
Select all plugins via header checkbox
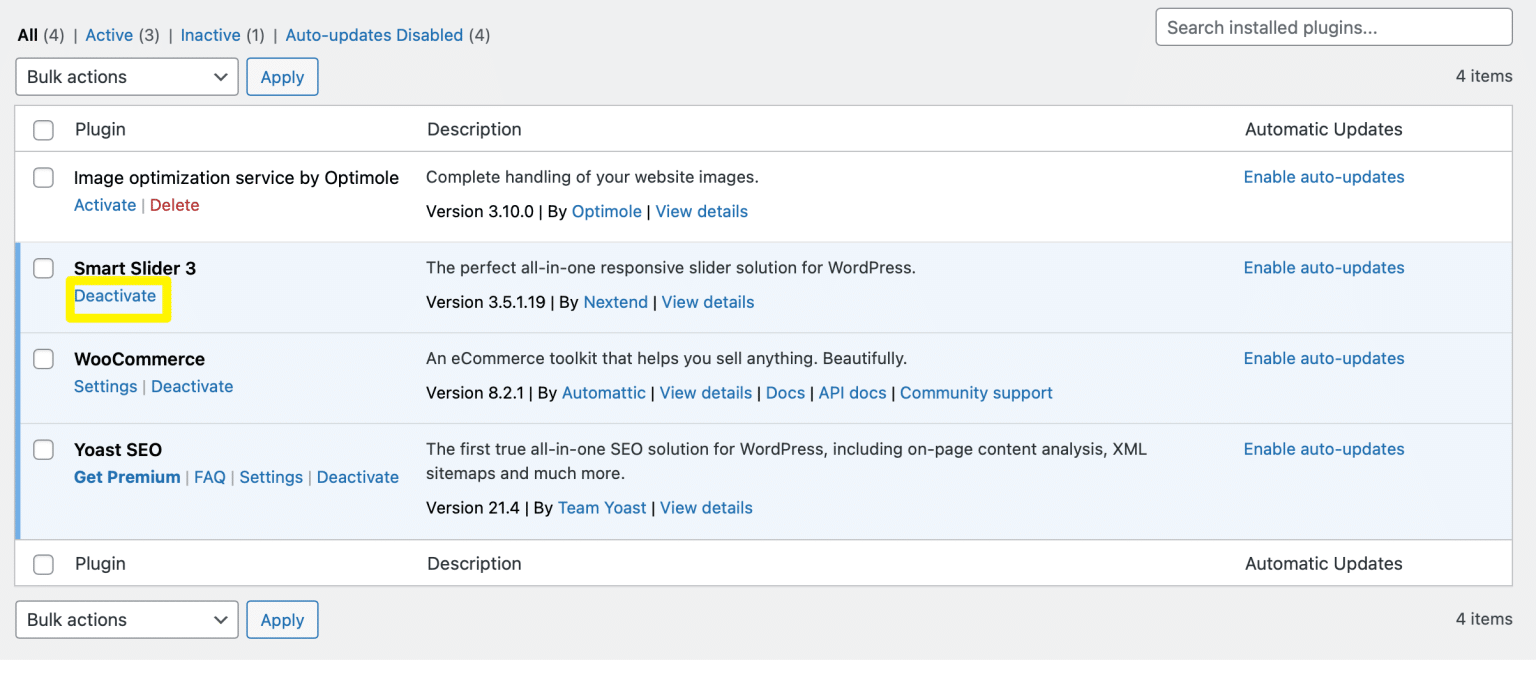tap(43, 130)
